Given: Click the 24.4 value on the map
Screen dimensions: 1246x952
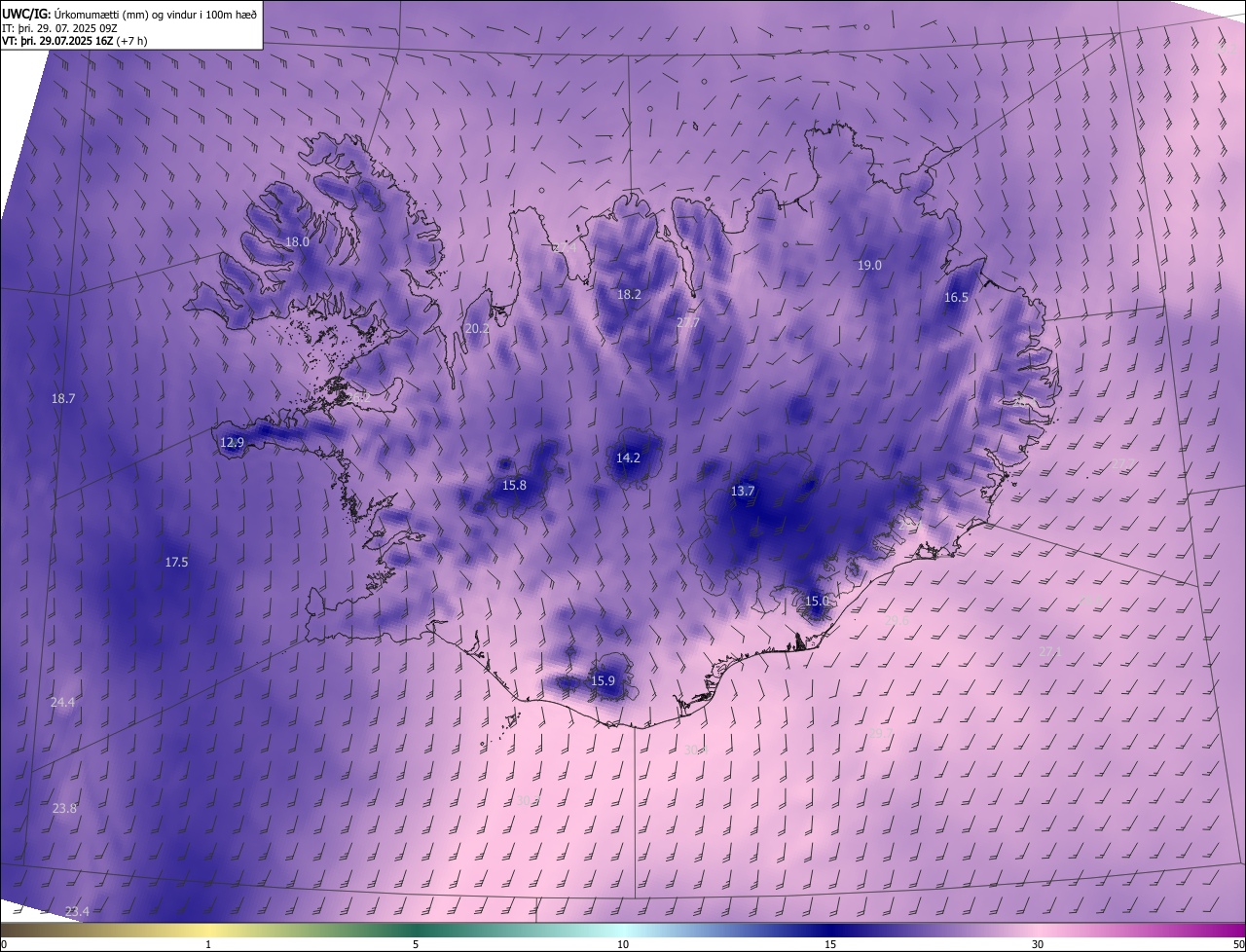Looking at the screenshot, I should point(62,702).
